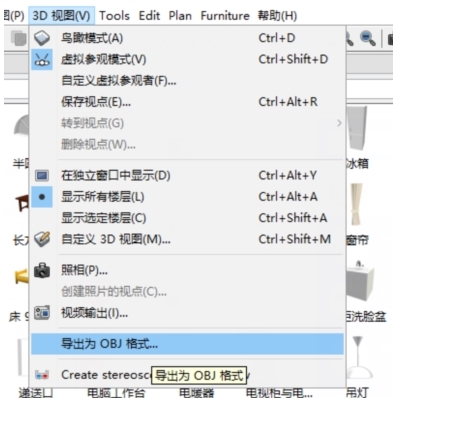Click the 电暖器 furniture label
The width and height of the screenshot is (465, 421).
[196, 393]
